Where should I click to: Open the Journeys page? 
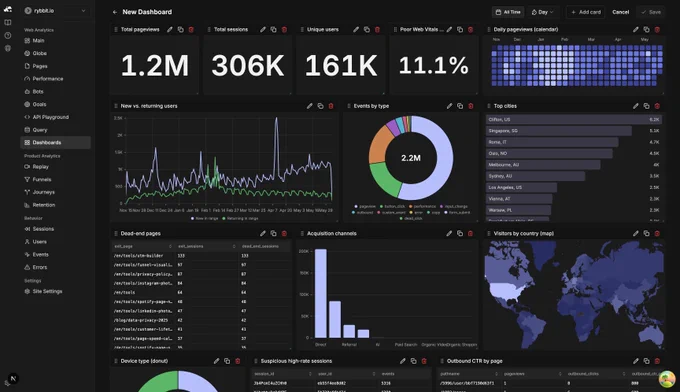56,192
